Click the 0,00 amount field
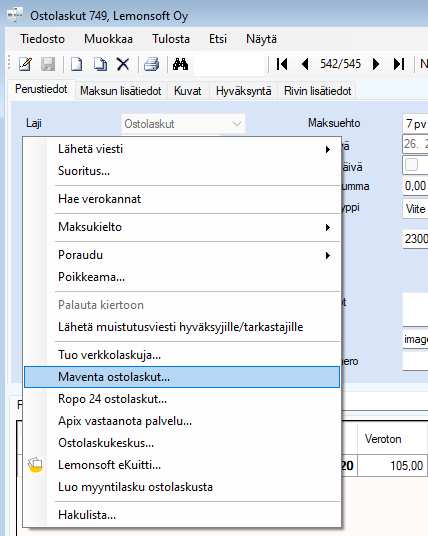 [x=415, y=186]
